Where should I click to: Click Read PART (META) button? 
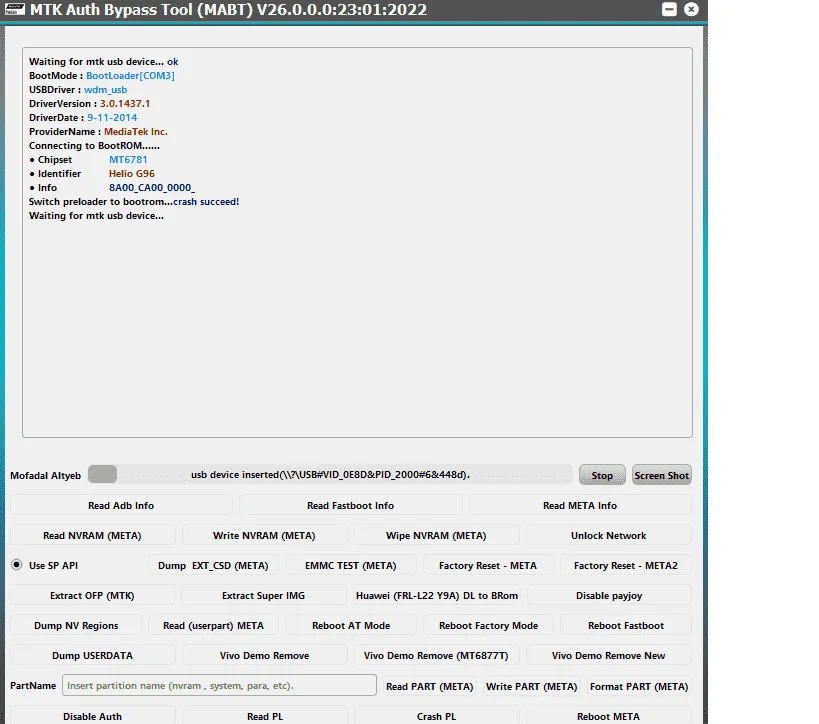429,686
